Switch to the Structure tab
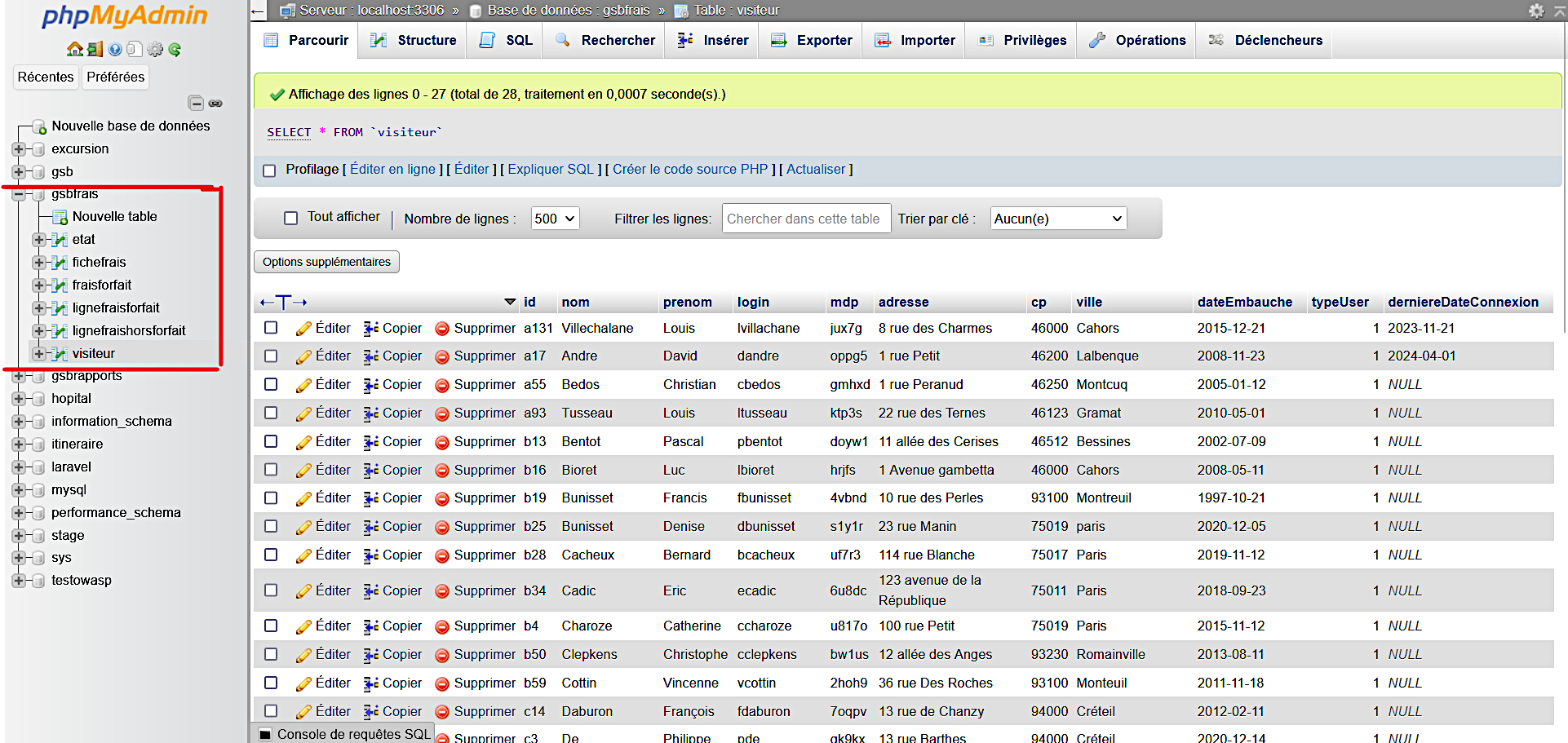 (413, 40)
